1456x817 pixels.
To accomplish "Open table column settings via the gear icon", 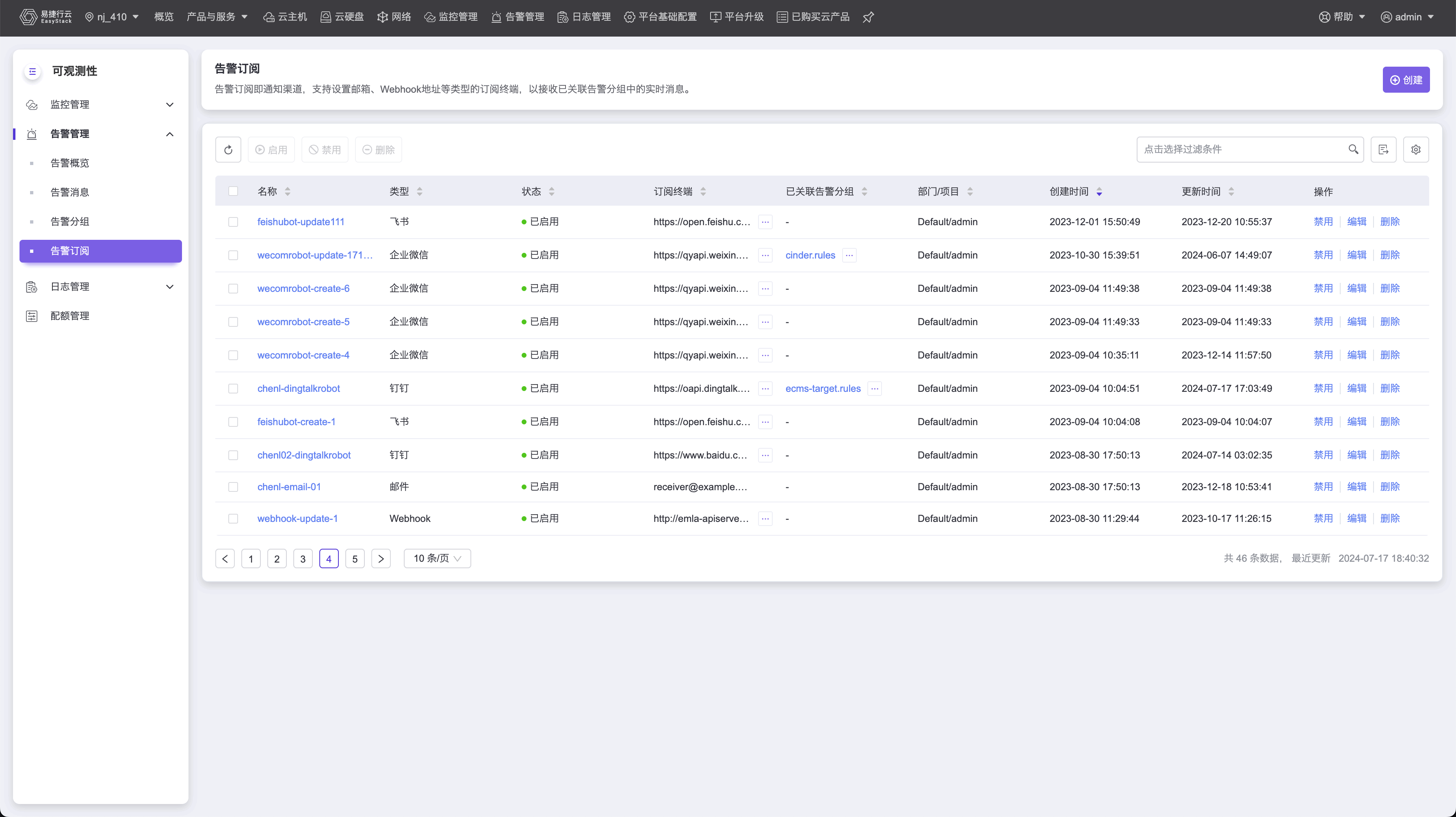I will (x=1415, y=150).
